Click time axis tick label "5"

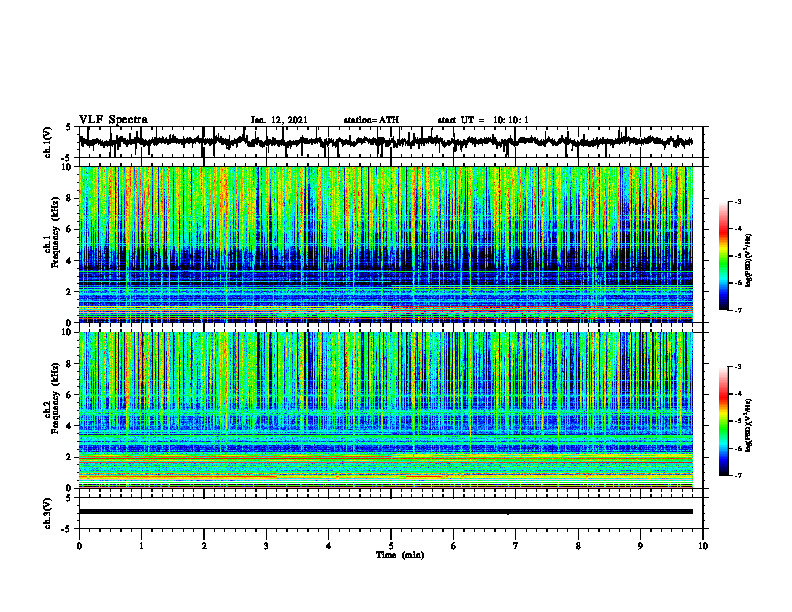(391, 546)
